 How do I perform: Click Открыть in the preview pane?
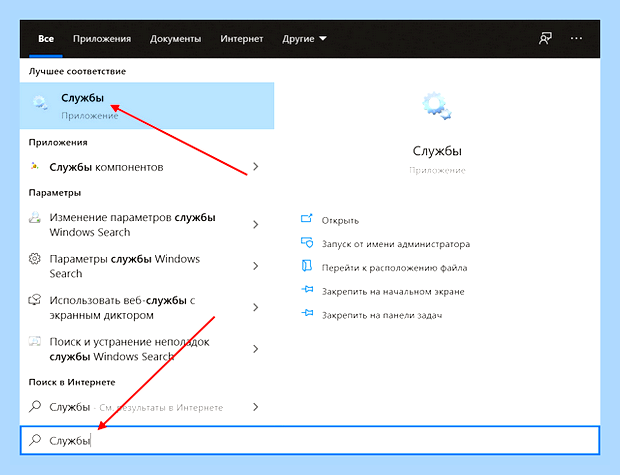[340, 220]
